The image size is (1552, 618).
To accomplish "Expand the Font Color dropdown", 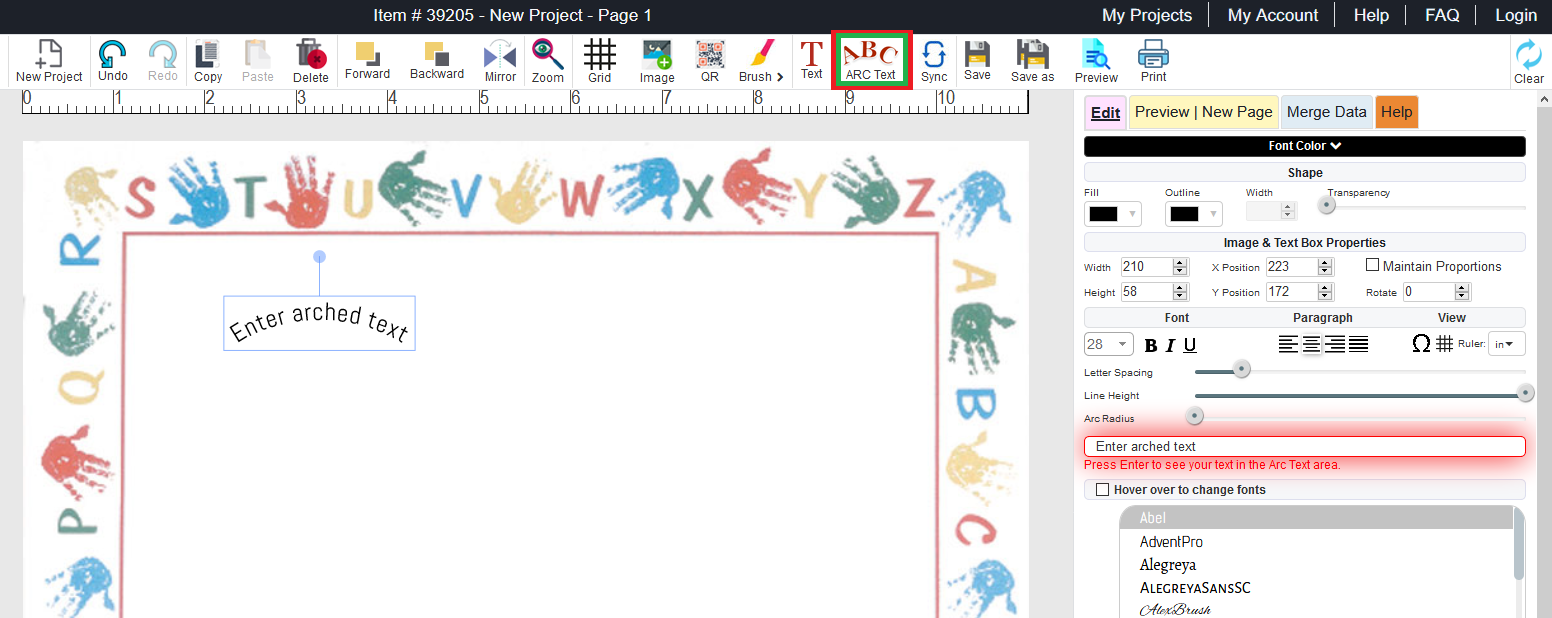I will point(1305,146).
